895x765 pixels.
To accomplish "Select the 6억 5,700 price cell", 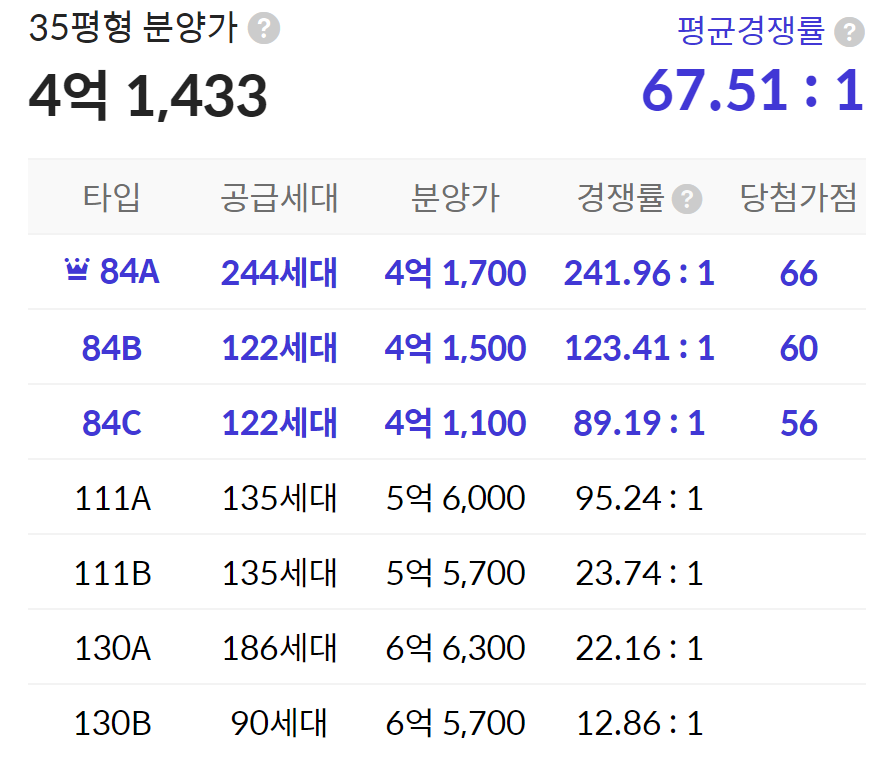I will (455, 723).
